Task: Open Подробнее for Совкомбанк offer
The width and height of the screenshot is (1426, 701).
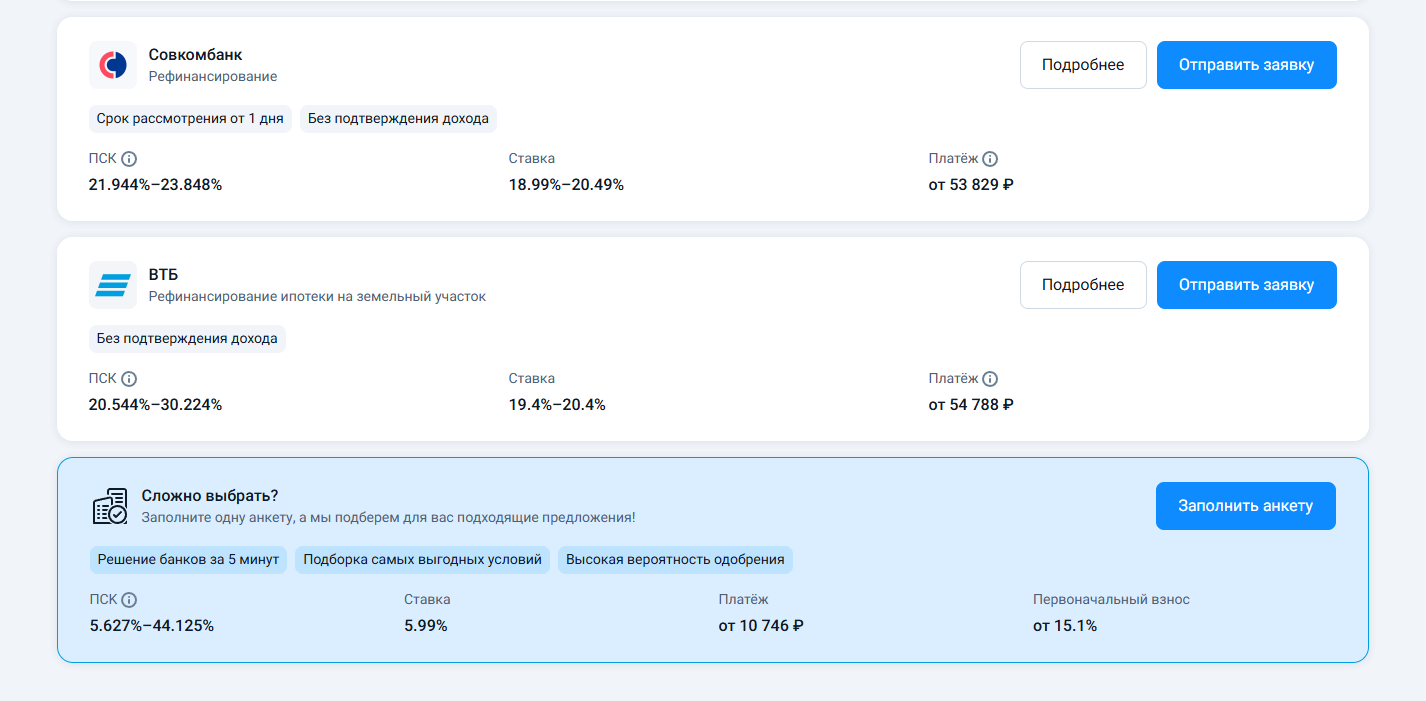Action: click(1083, 65)
